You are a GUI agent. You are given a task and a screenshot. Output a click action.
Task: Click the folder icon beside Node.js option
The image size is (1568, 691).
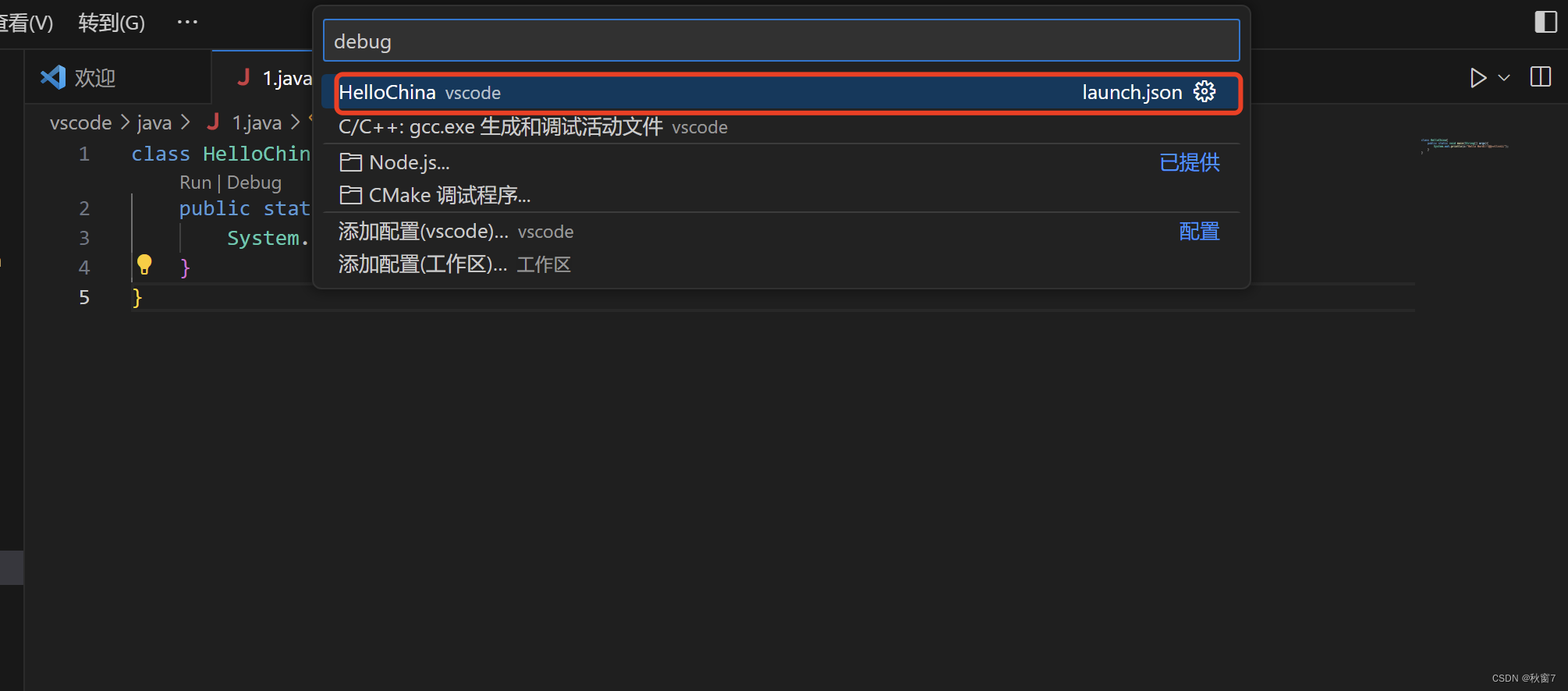click(x=350, y=161)
